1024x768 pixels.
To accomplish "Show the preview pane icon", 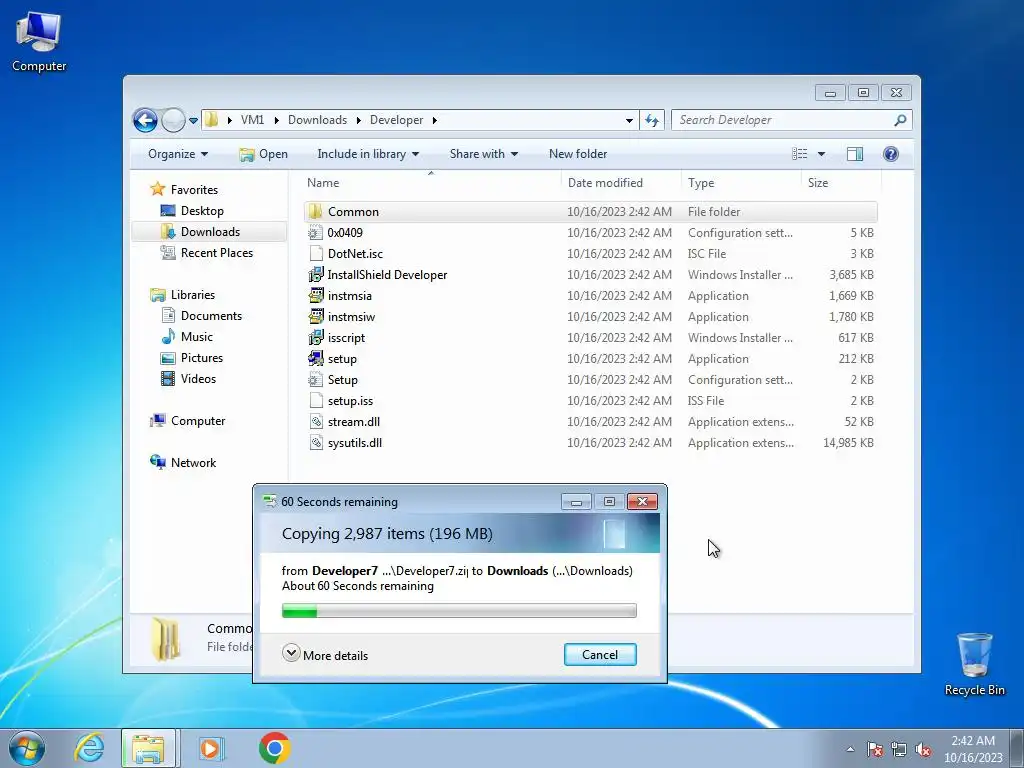I will coord(854,154).
